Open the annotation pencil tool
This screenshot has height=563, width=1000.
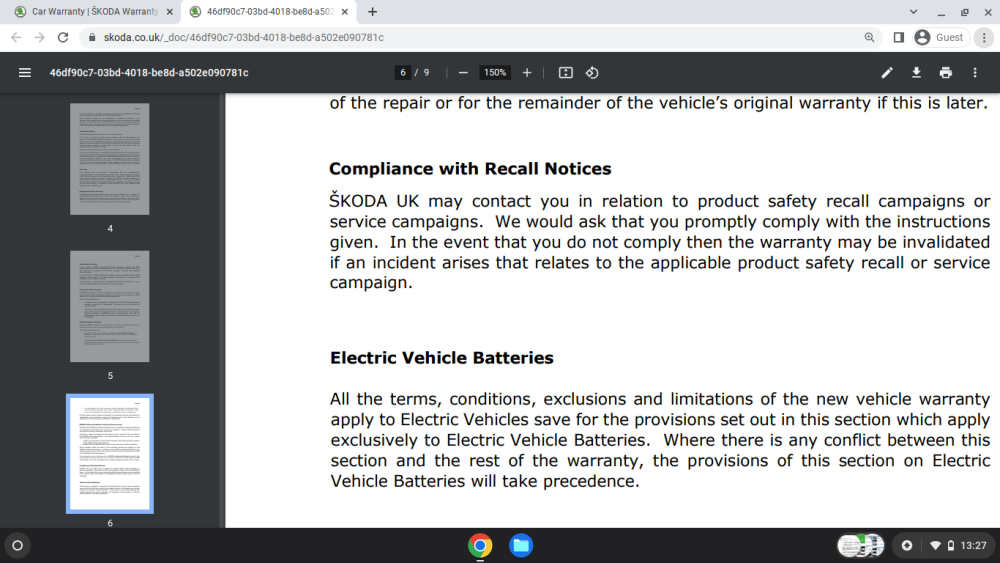(887, 73)
